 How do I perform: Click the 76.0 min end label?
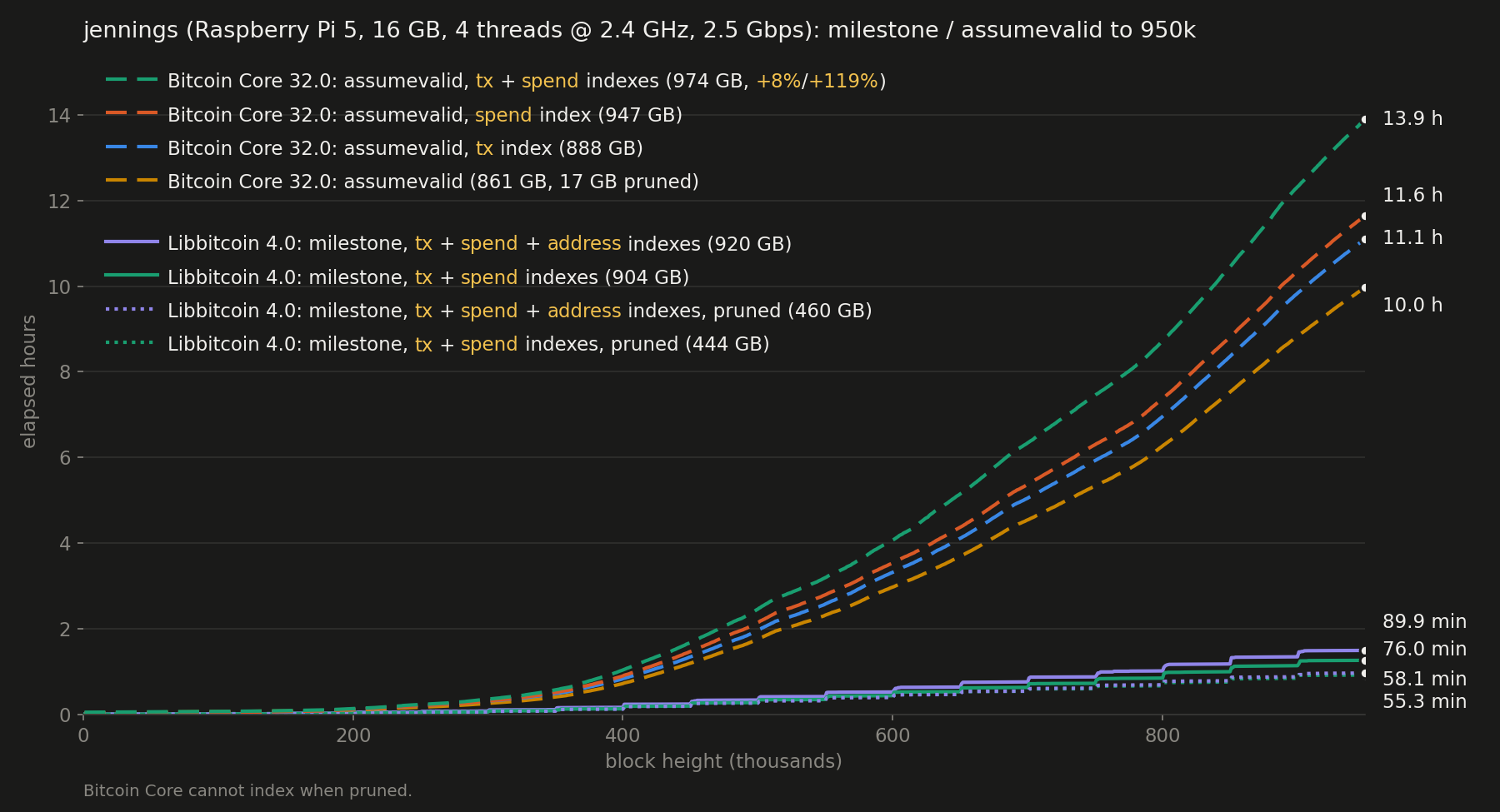pos(1424,650)
